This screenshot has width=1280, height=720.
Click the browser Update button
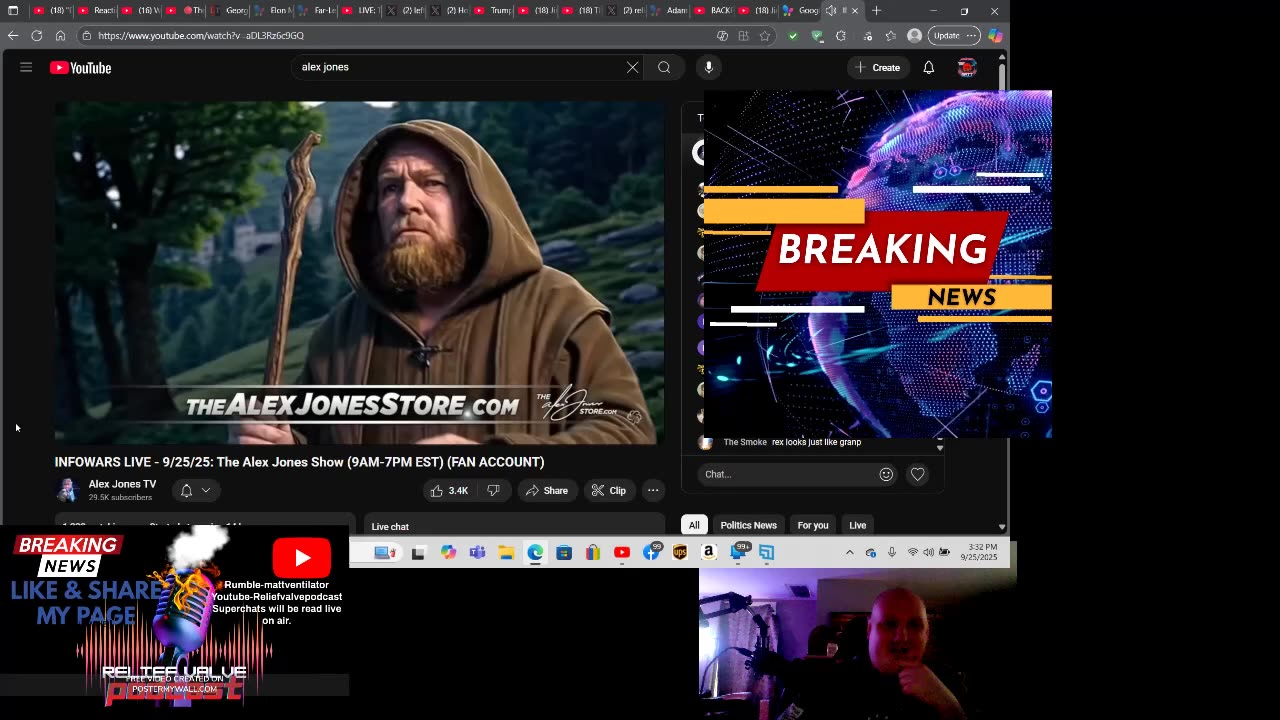(954, 35)
